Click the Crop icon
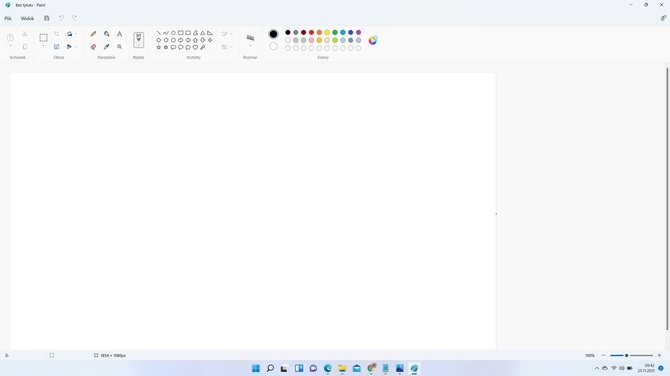The image size is (670, 376). point(56,34)
